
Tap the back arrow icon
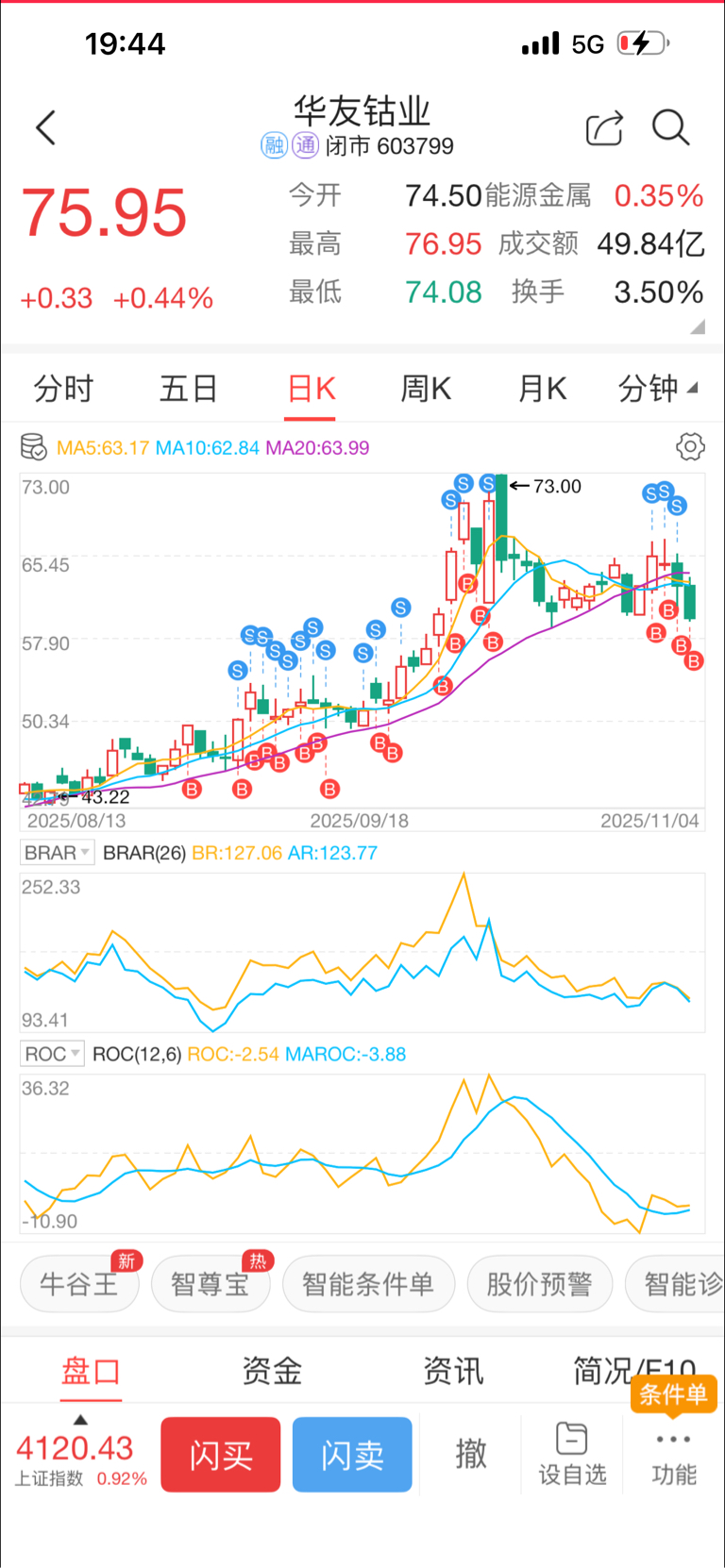[x=46, y=128]
